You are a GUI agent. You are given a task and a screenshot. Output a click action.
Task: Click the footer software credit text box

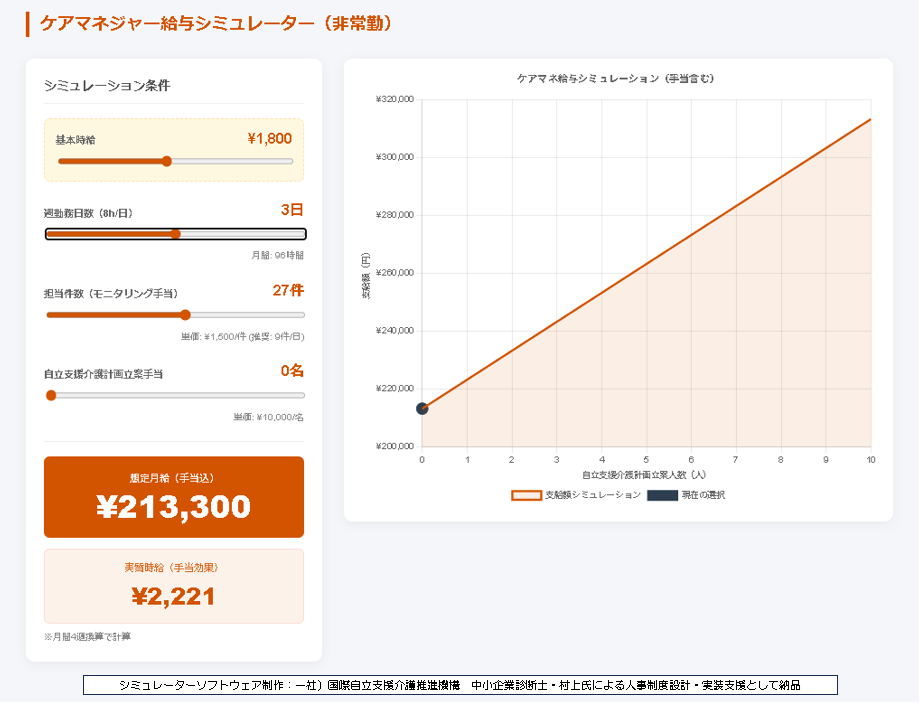460,685
